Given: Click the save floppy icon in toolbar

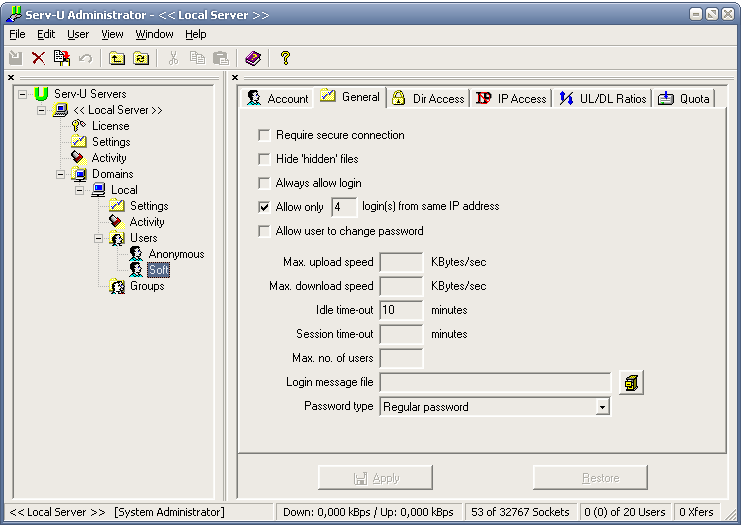Looking at the screenshot, I should (16, 58).
